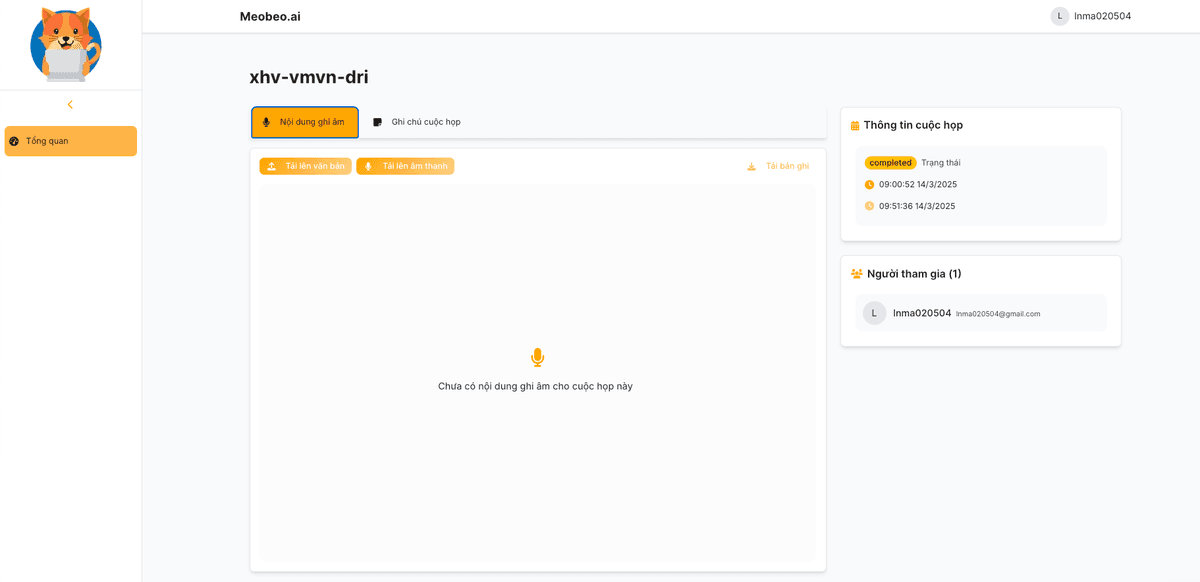Click the participant email lnma020504@gmail.com
1200x582 pixels.
pos(998,314)
